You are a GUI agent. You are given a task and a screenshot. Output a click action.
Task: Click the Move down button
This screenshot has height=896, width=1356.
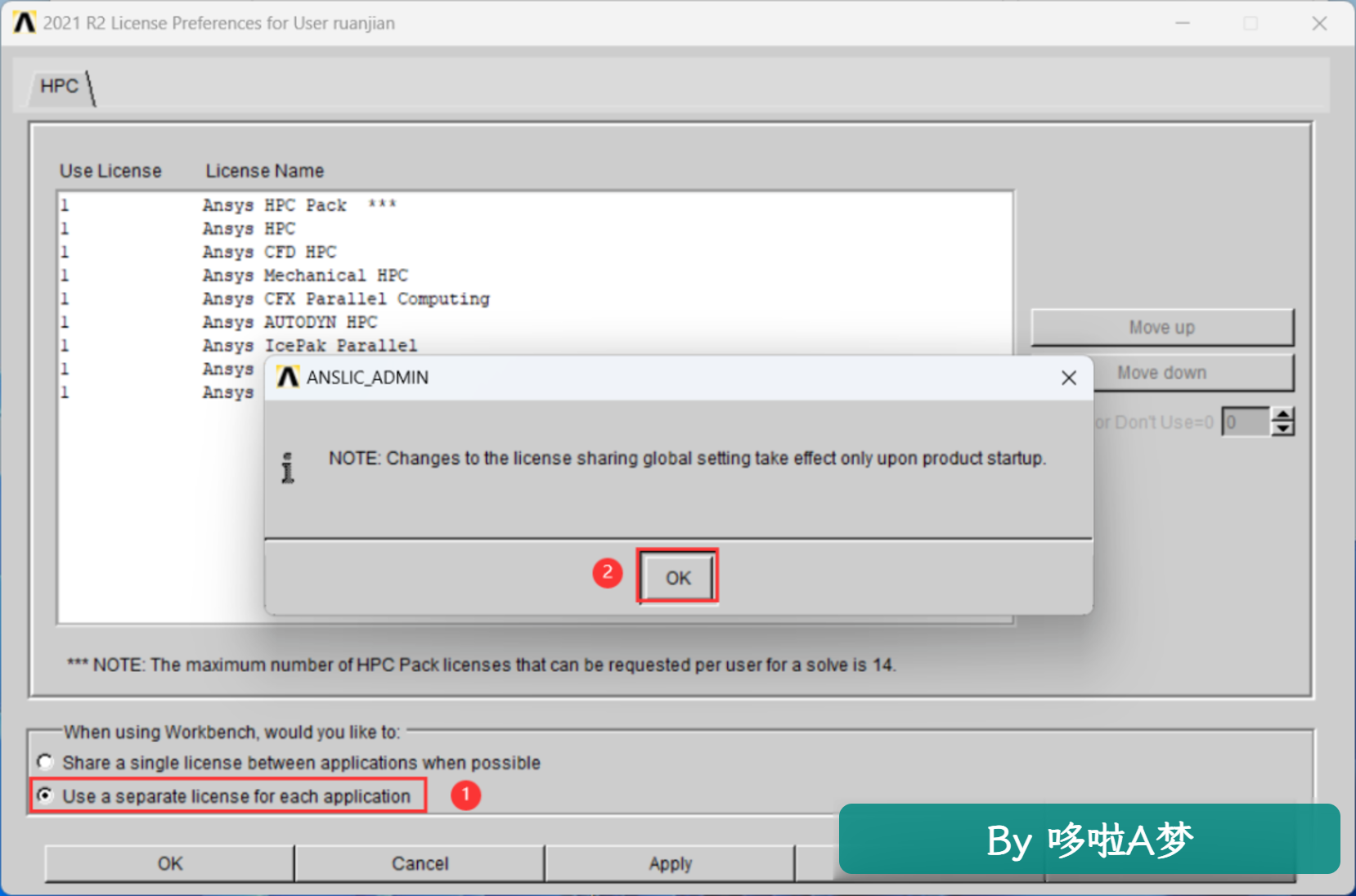[x=1162, y=373]
